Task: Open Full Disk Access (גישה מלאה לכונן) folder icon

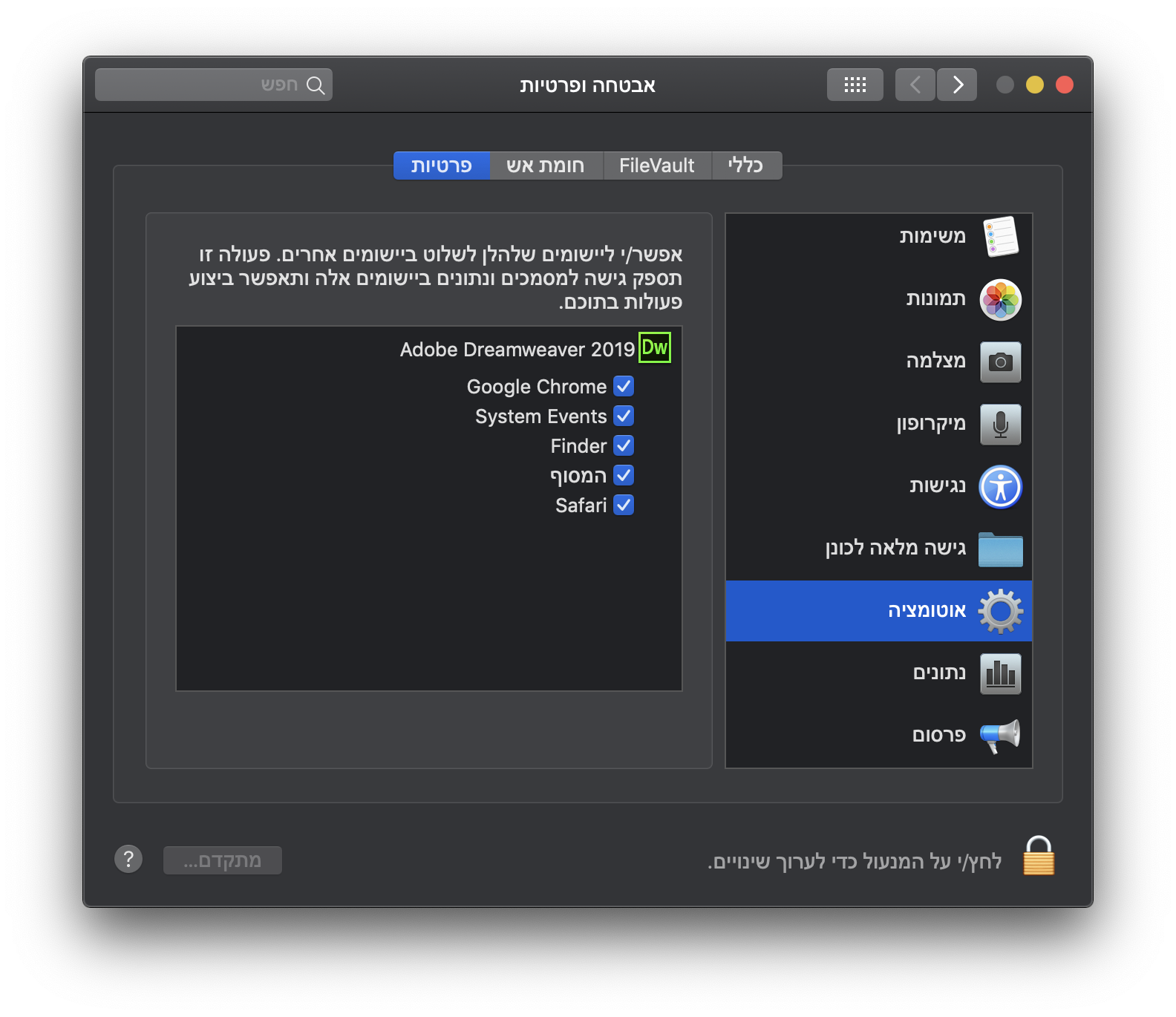Action: [1000, 549]
